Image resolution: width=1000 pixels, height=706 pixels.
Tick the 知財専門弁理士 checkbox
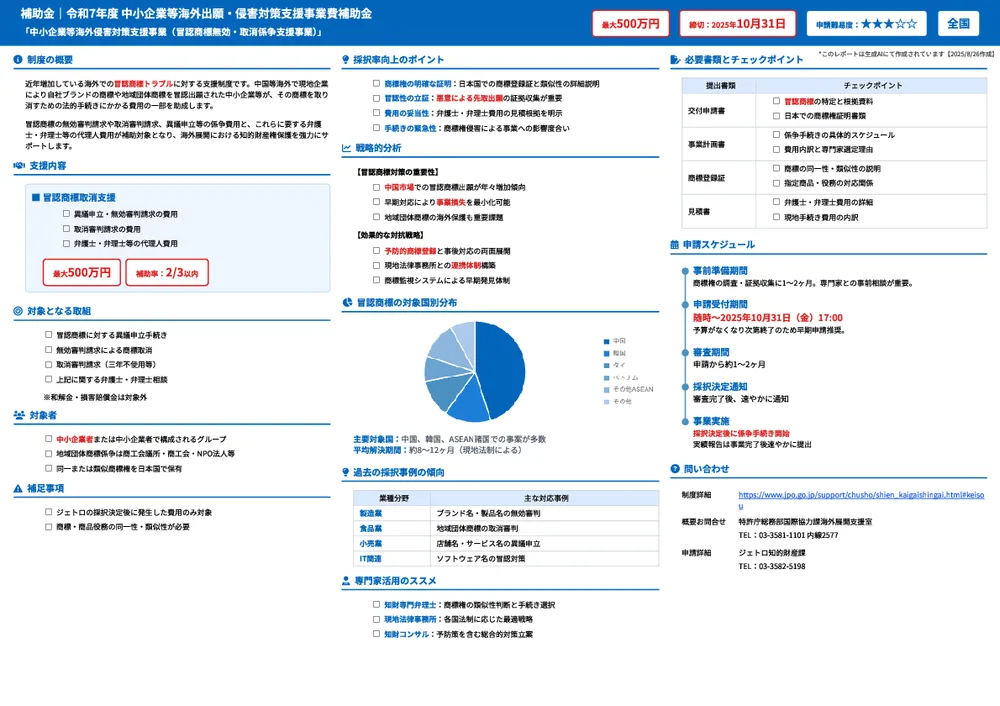[x=376, y=604]
